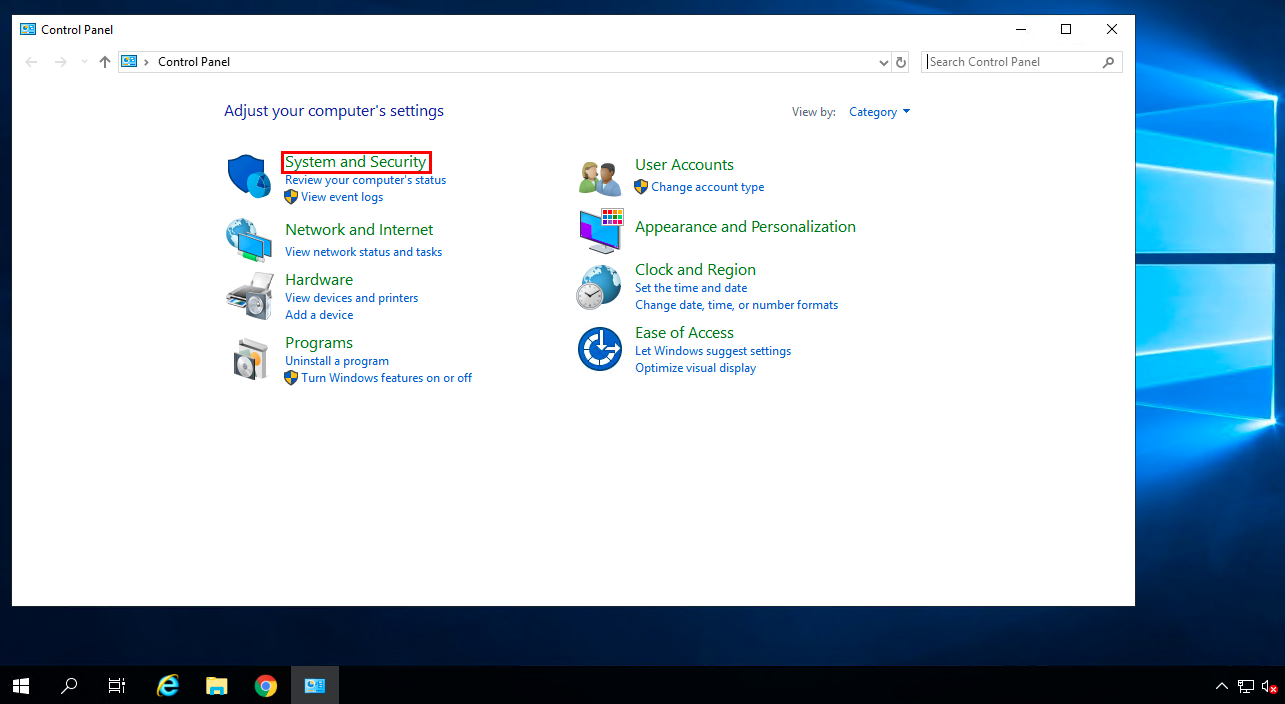
Task: Maximize the Control Panel window
Action: (x=1066, y=29)
